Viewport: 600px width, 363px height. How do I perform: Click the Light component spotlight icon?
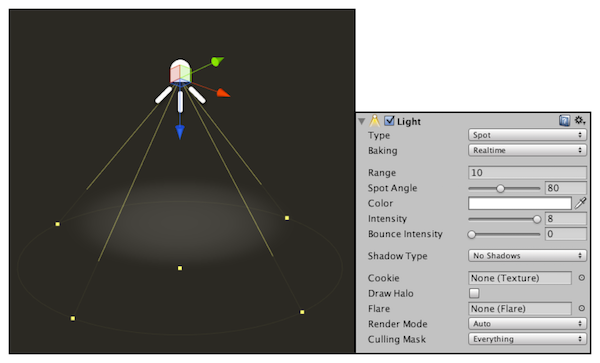pyautogui.click(x=375, y=120)
